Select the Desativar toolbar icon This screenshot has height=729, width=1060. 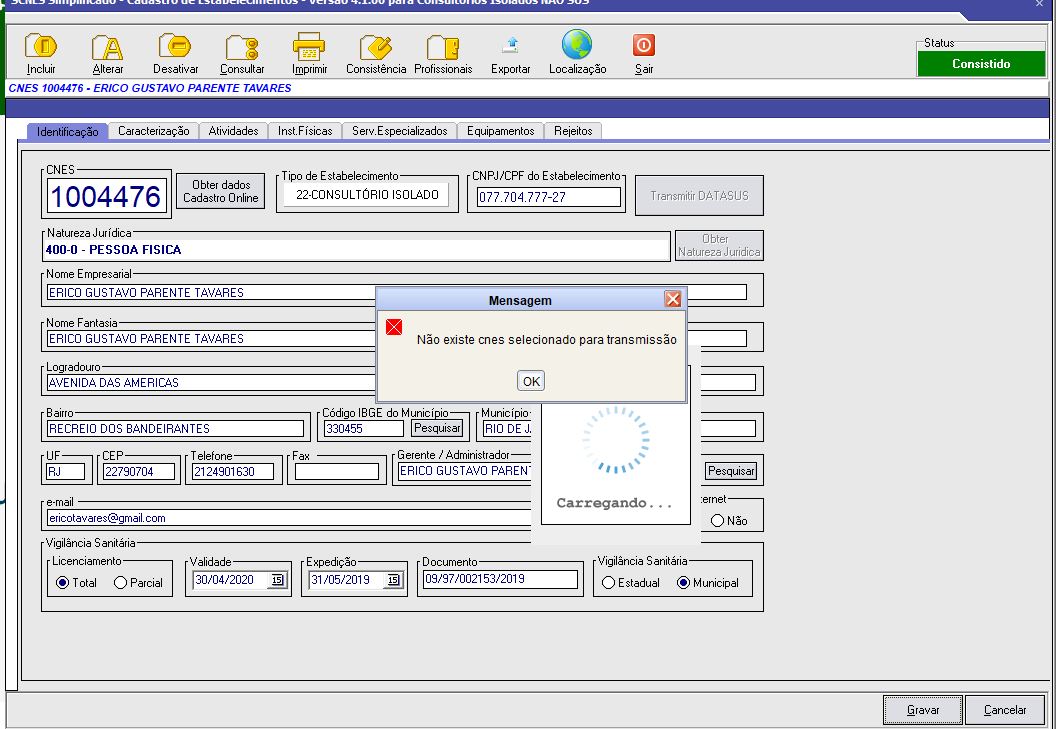click(176, 47)
